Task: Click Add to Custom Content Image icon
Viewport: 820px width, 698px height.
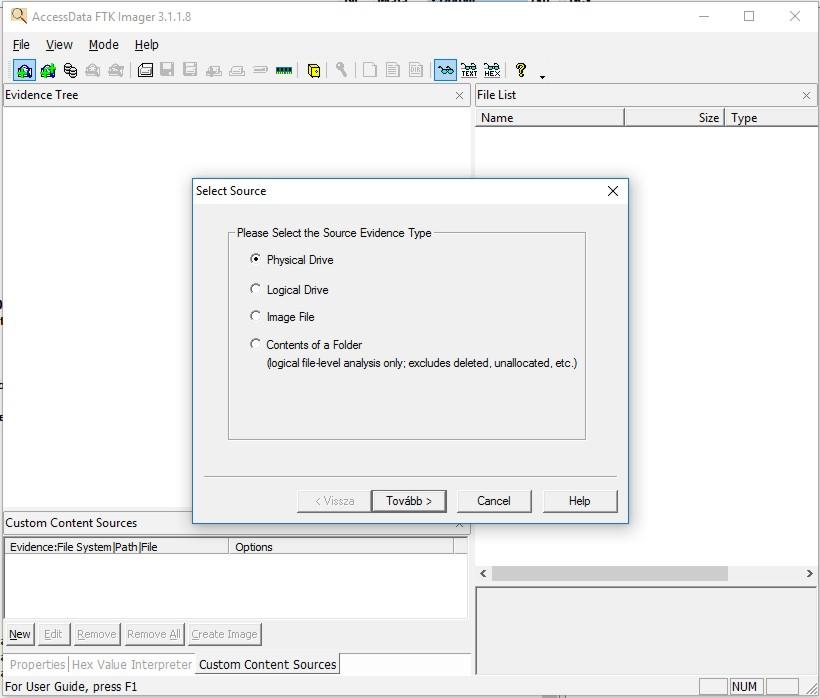Action: click(213, 70)
